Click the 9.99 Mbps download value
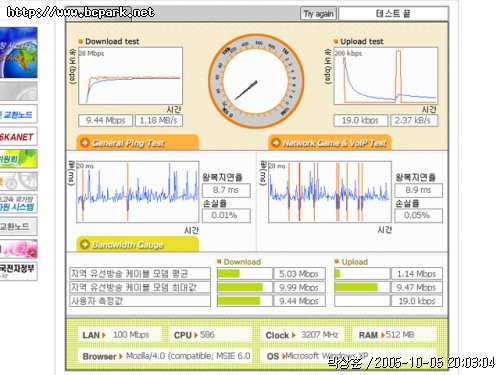Viewport: 500px width, 375px height. (x=299, y=287)
